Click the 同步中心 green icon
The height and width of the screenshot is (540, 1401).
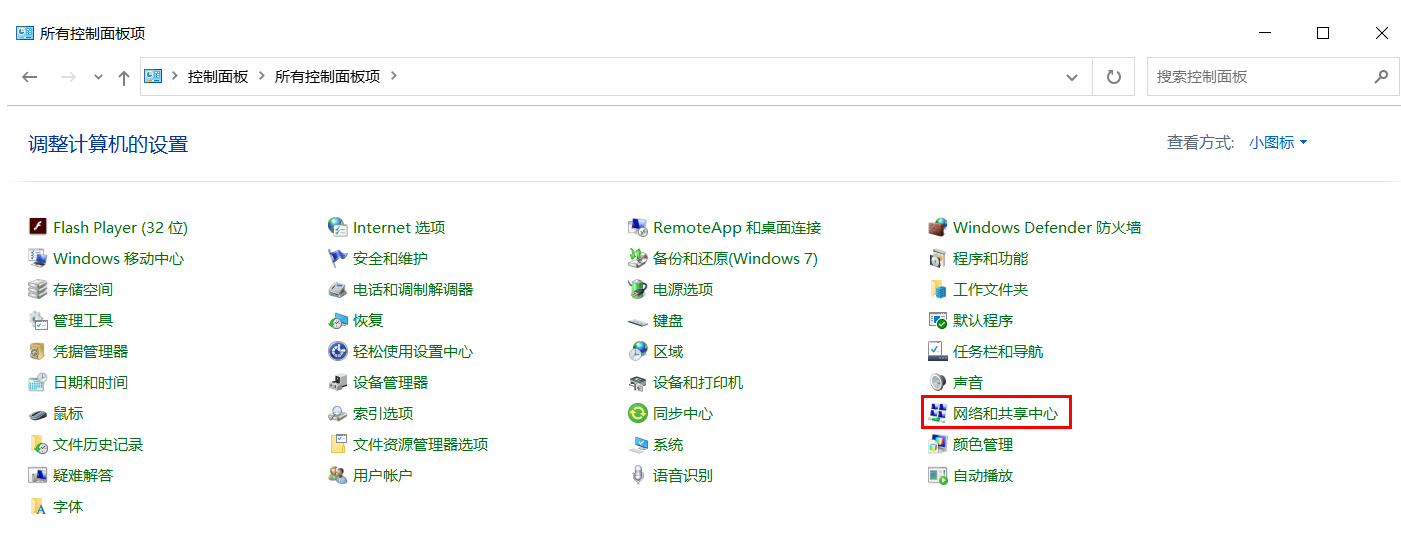[x=638, y=413]
